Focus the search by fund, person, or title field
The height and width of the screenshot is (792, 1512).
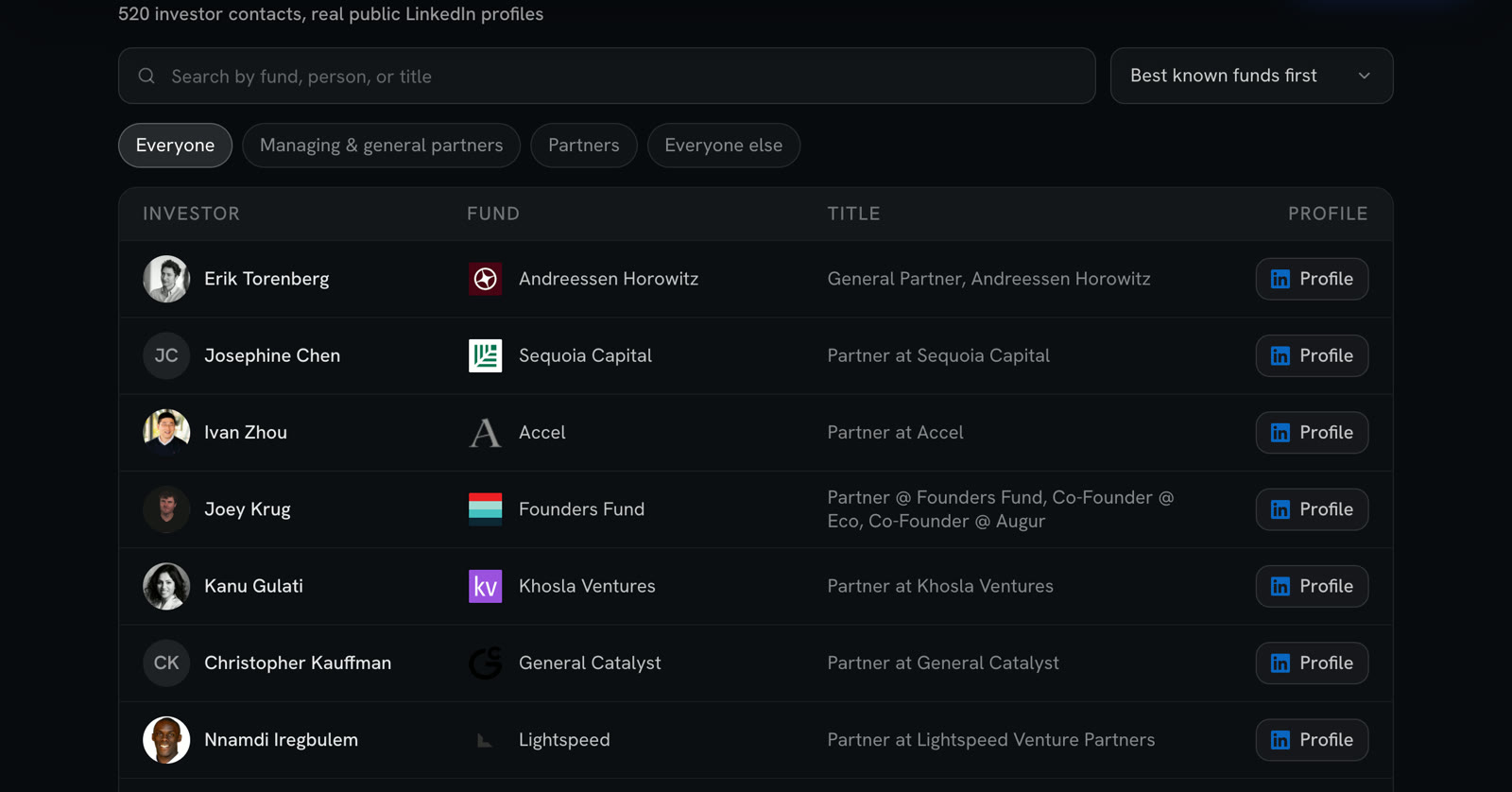pyautogui.click(x=607, y=76)
